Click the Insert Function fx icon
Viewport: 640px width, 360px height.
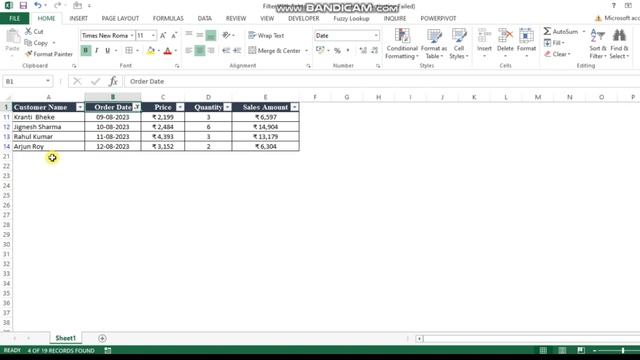pyautogui.click(x=113, y=81)
